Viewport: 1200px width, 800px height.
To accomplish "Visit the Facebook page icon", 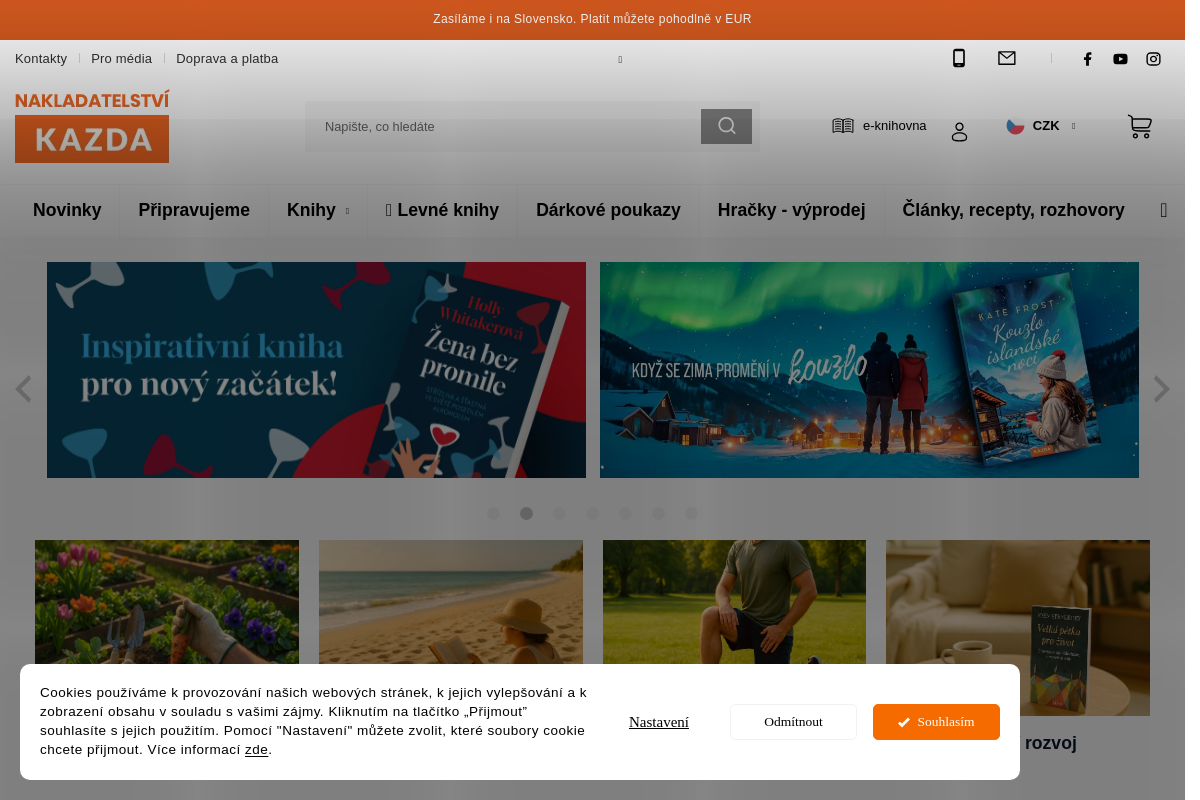I will [1087, 59].
